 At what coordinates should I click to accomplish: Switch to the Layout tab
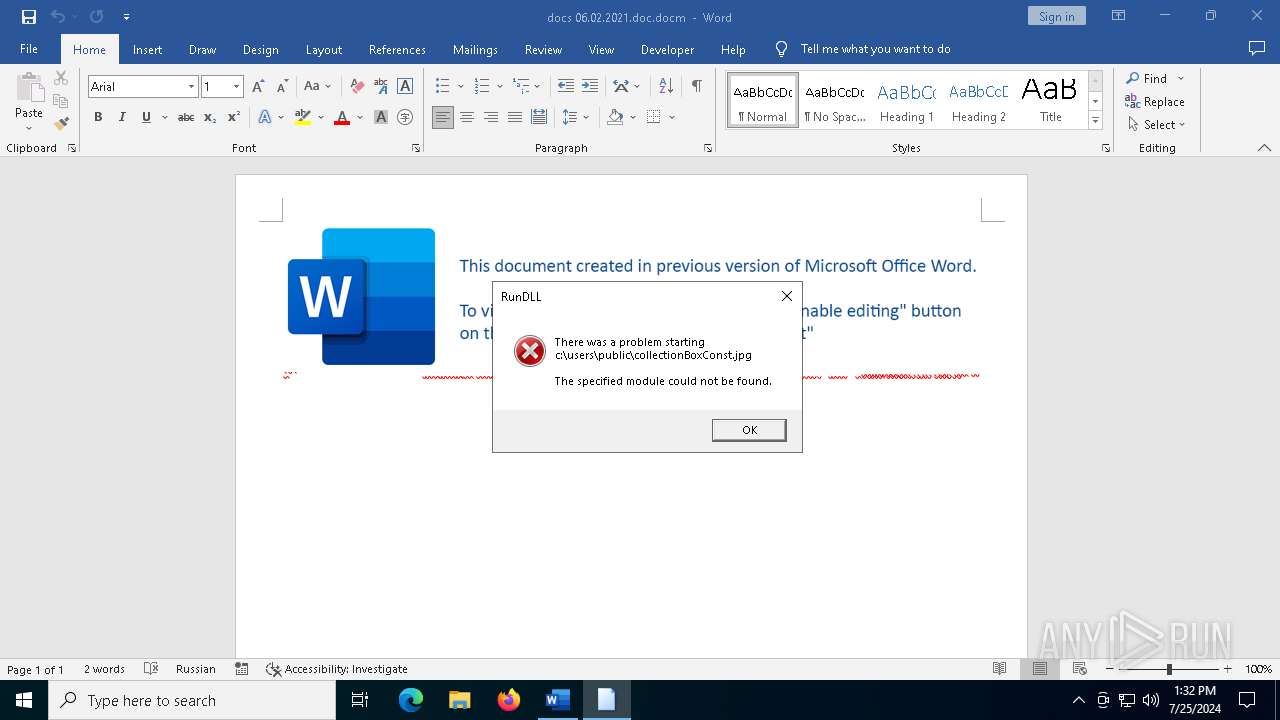(323, 49)
